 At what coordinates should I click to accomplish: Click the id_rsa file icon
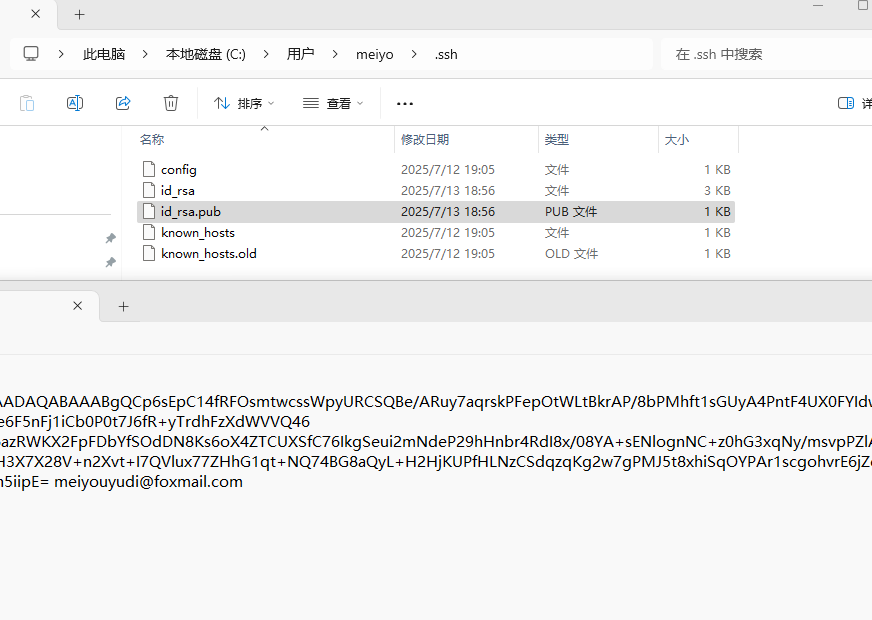click(148, 190)
